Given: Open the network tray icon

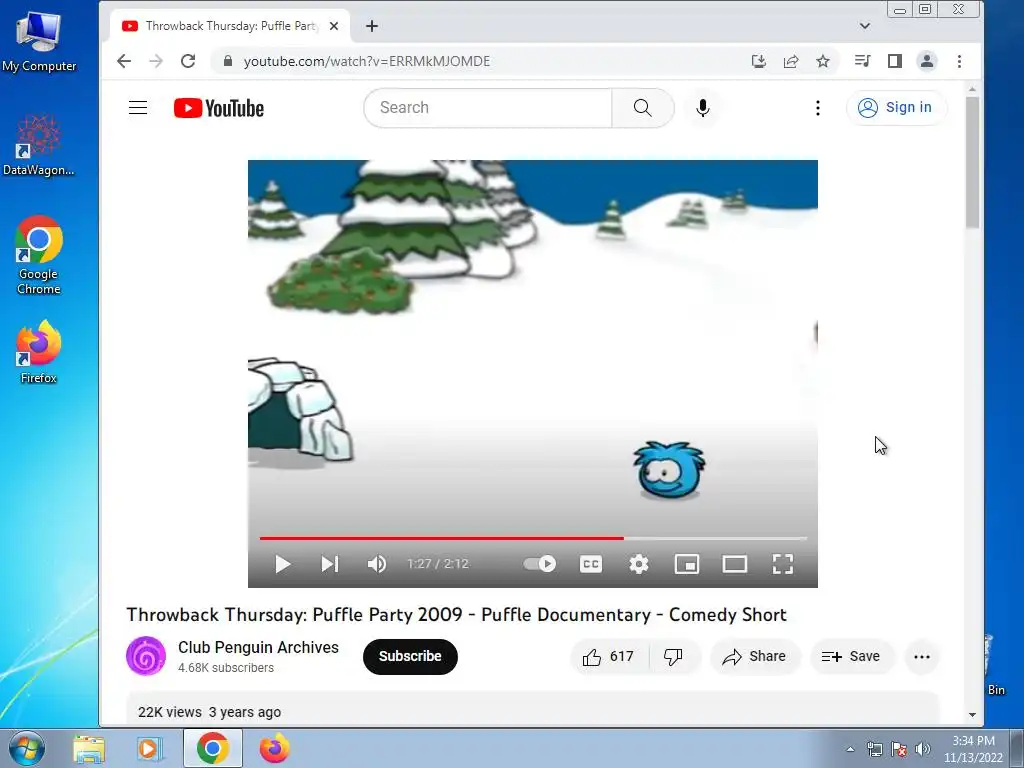Looking at the screenshot, I should click(x=874, y=749).
